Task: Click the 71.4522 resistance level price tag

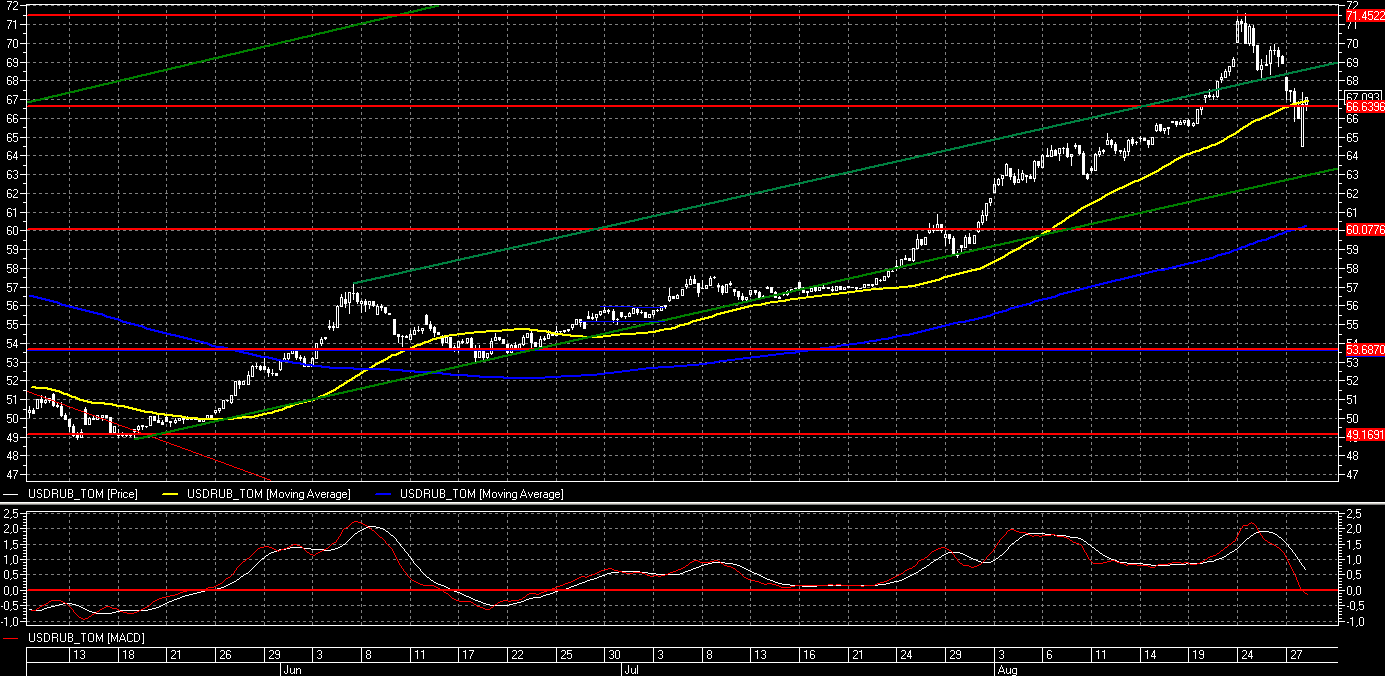Action: 1364,16
